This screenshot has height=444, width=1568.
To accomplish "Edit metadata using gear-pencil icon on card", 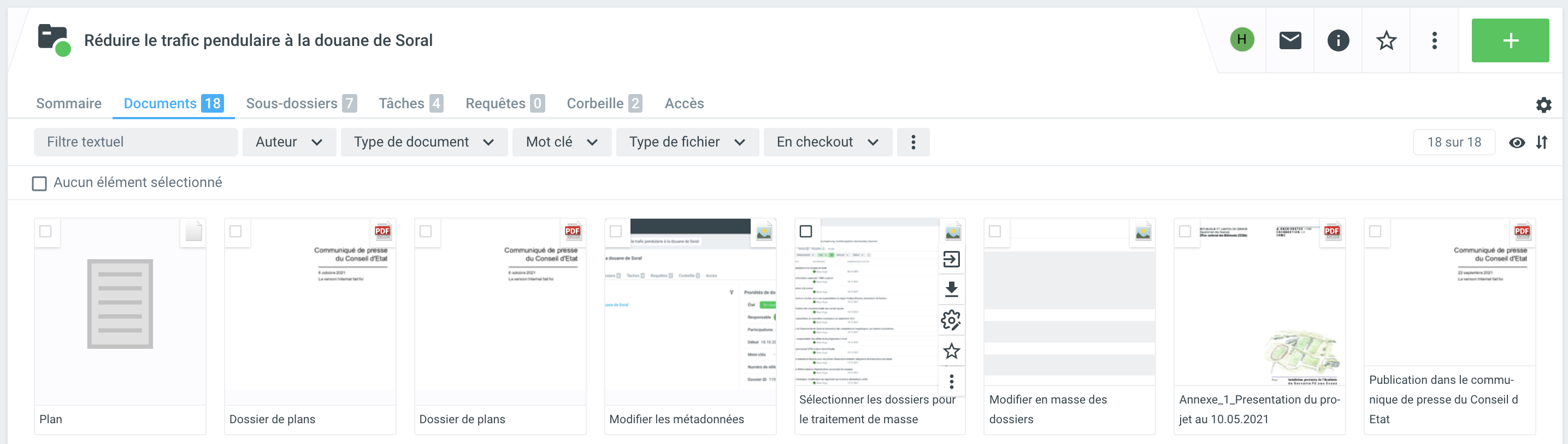I will [951, 320].
